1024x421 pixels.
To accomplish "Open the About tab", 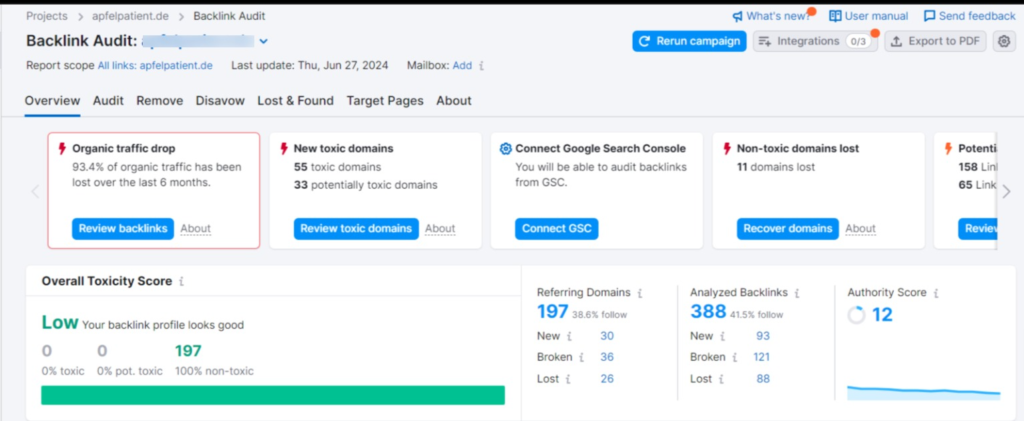I will tap(454, 101).
